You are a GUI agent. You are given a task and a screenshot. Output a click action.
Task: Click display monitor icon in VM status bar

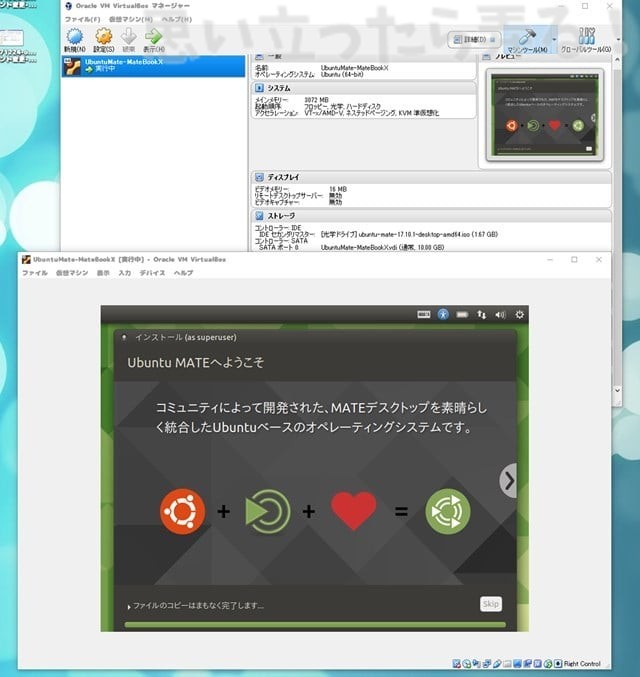tap(518, 664)
